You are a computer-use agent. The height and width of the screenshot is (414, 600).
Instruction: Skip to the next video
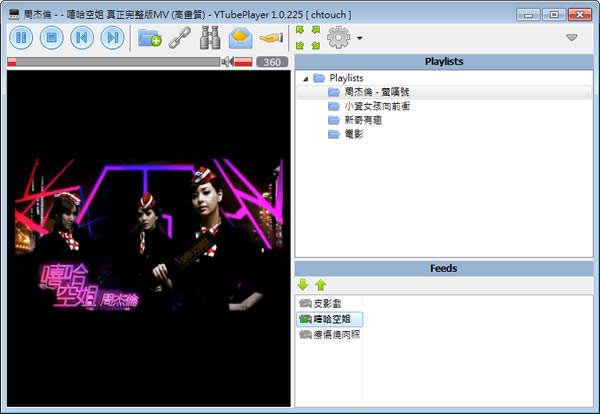(112, 38)
